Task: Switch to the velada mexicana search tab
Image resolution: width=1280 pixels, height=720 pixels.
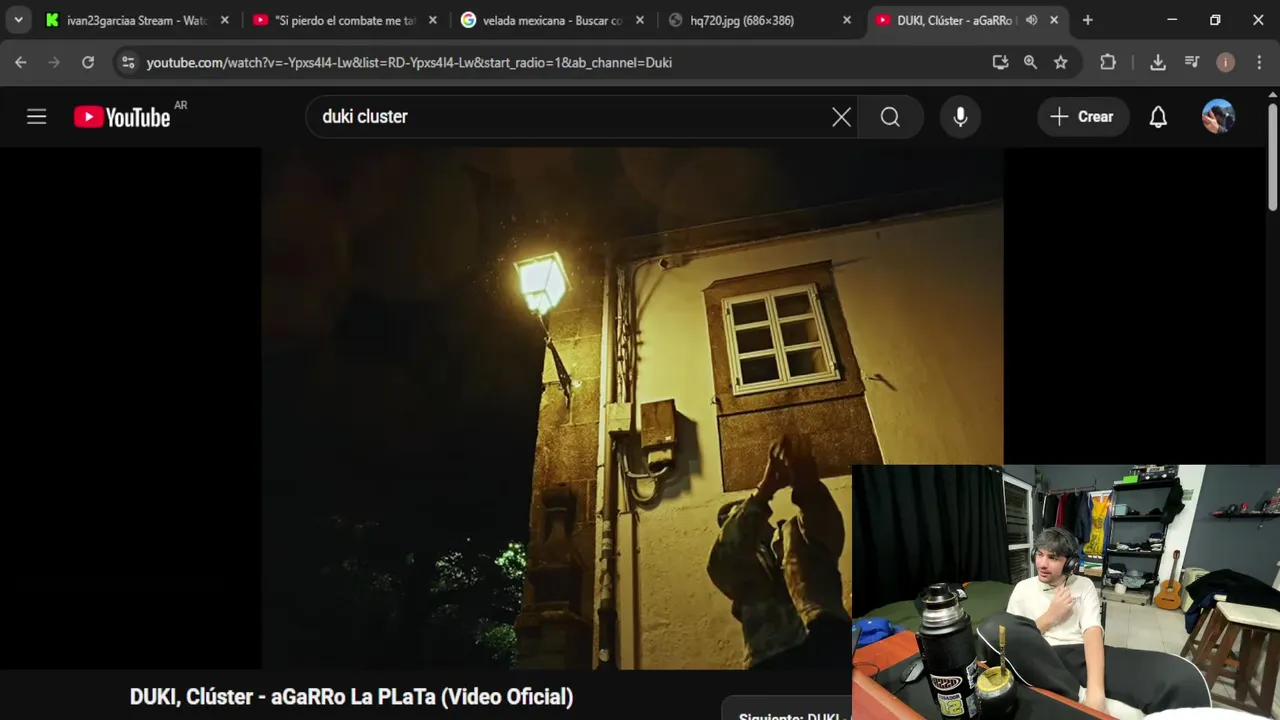Action: pyautogui.click(x=552, y=20)
